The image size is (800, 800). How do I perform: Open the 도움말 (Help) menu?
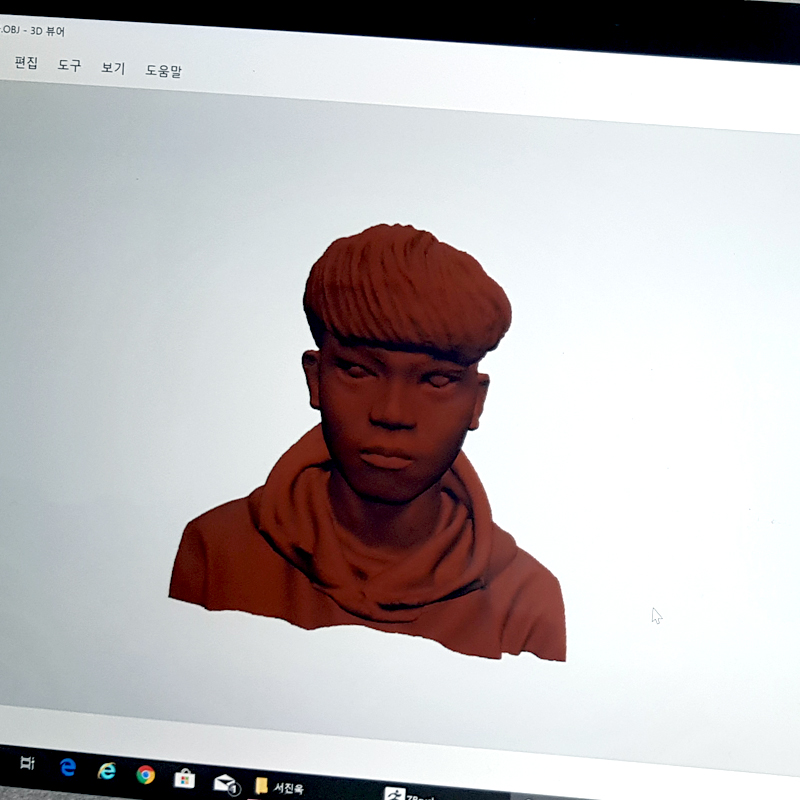pos(163,71)
